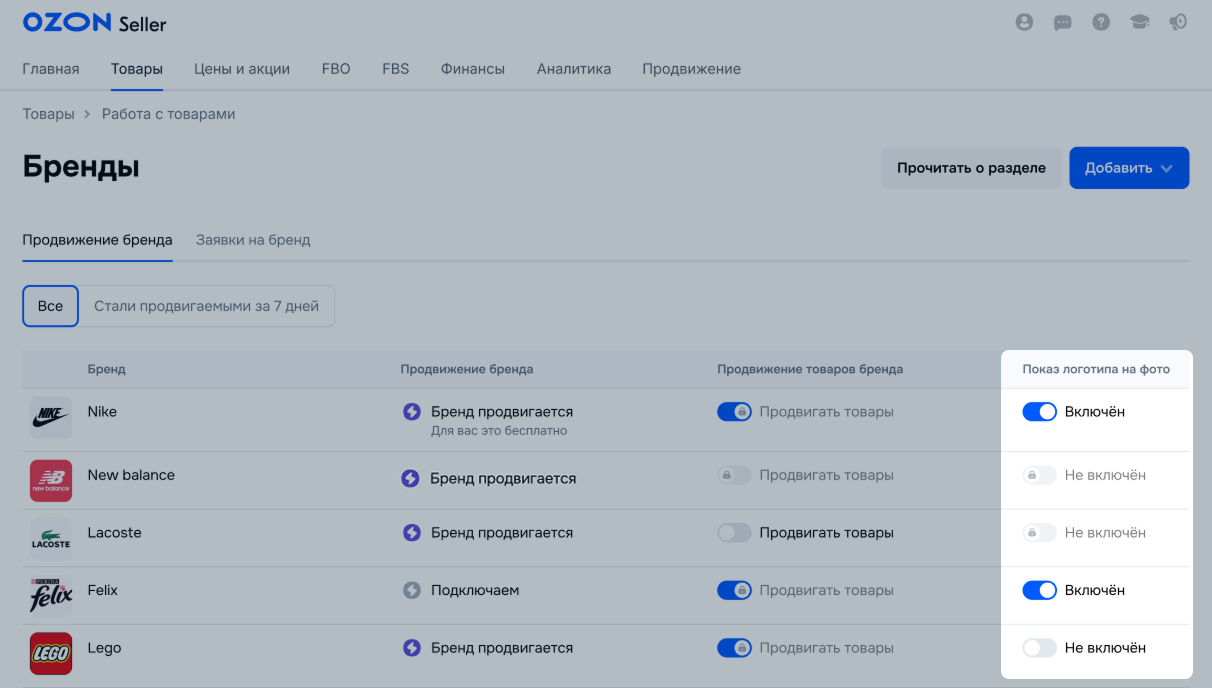
Task: Go to Товары breadcrumb link
Action: (48, 114)
